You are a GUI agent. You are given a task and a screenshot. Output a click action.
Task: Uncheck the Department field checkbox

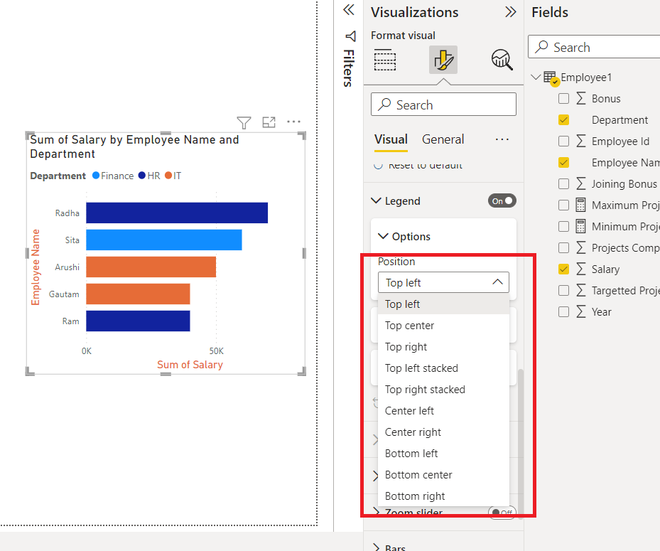[563, 120]
